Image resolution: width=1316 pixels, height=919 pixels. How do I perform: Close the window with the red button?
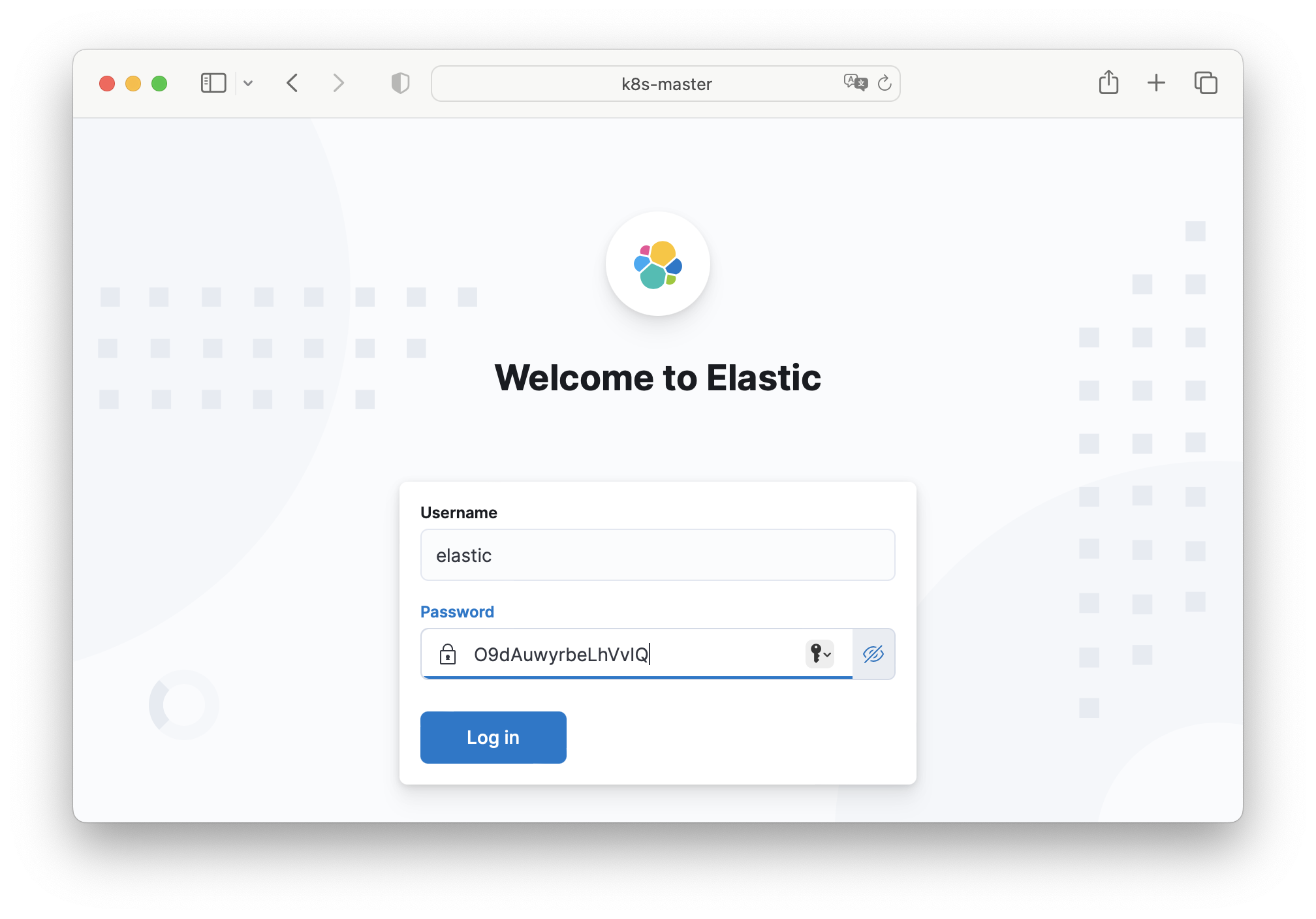(x=107, y=84)
